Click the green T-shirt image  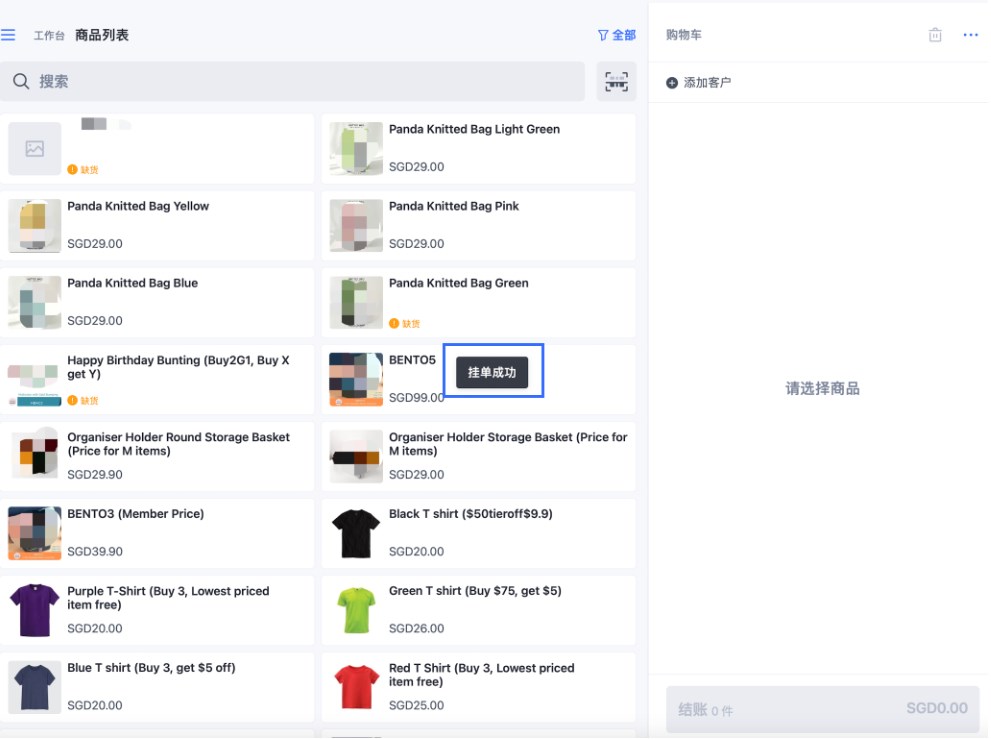pyautogui.click(x=356, y=610)
